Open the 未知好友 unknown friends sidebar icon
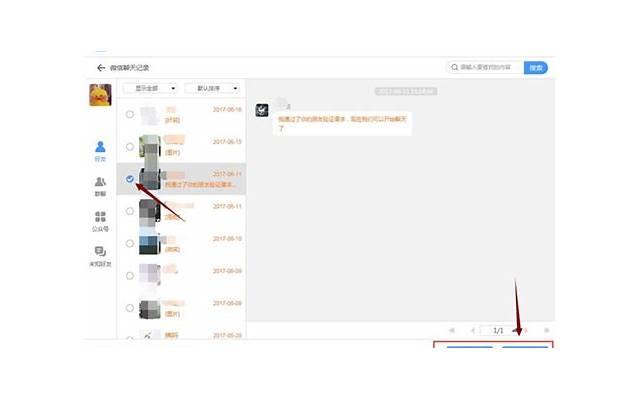 click(100, 256)
